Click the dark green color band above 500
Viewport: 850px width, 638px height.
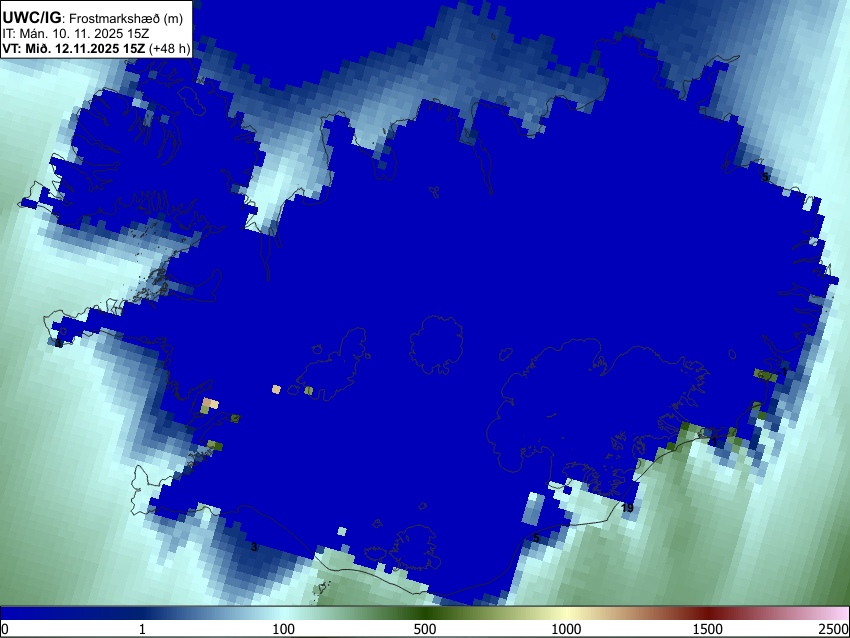point(424,614)
